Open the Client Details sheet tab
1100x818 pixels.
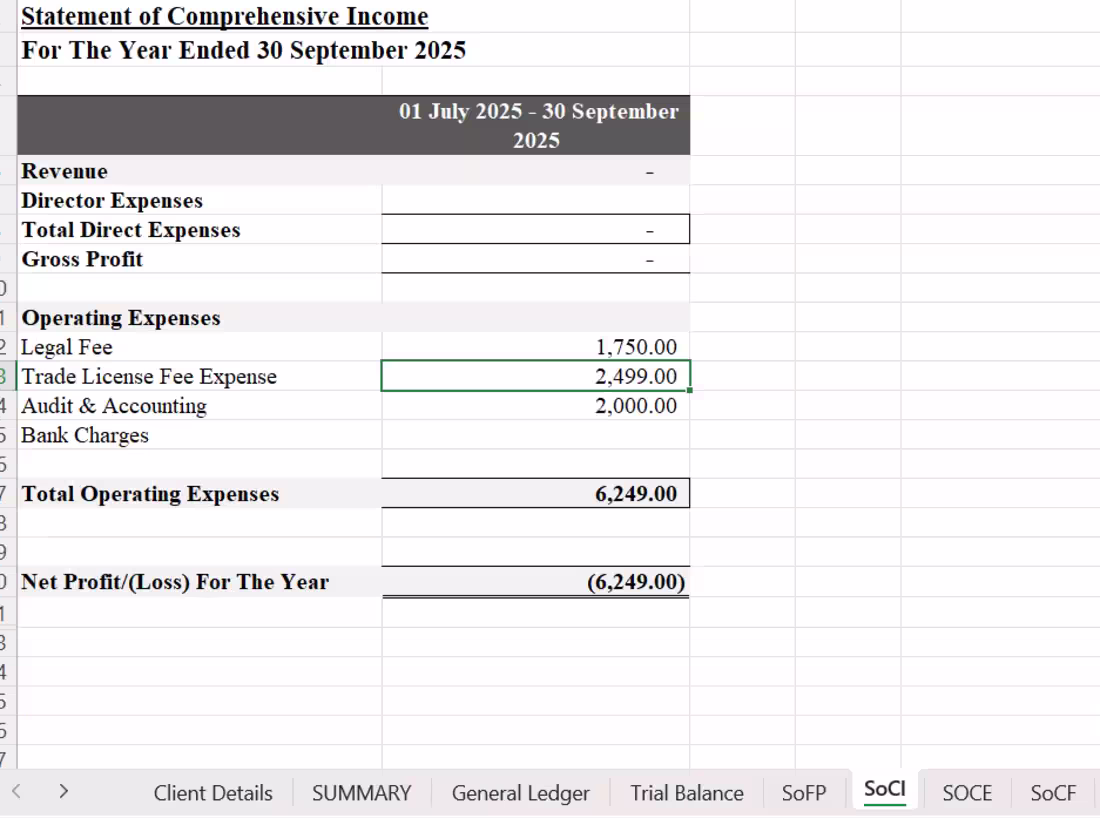213,793
